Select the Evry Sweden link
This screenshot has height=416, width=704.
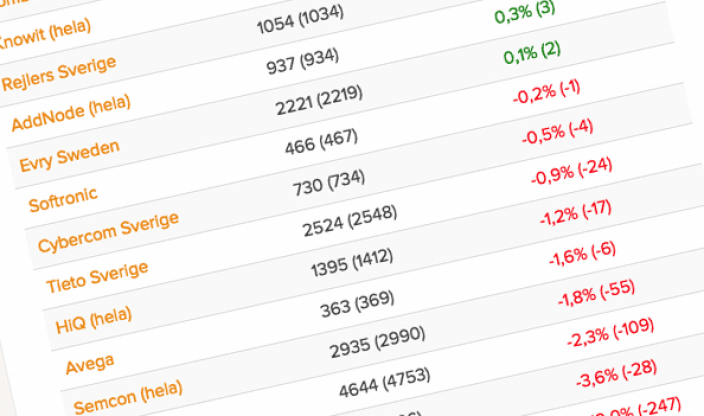69,156
